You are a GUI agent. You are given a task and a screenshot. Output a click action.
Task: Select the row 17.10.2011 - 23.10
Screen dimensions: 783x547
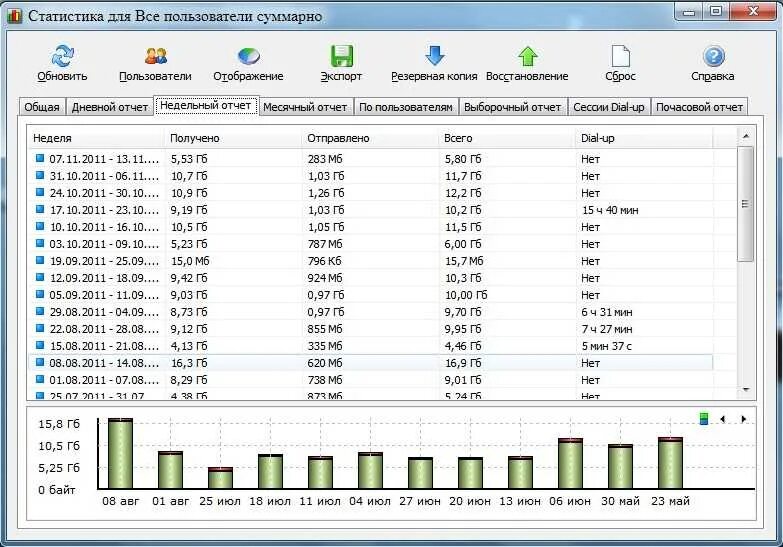click(x=371, y=210)
